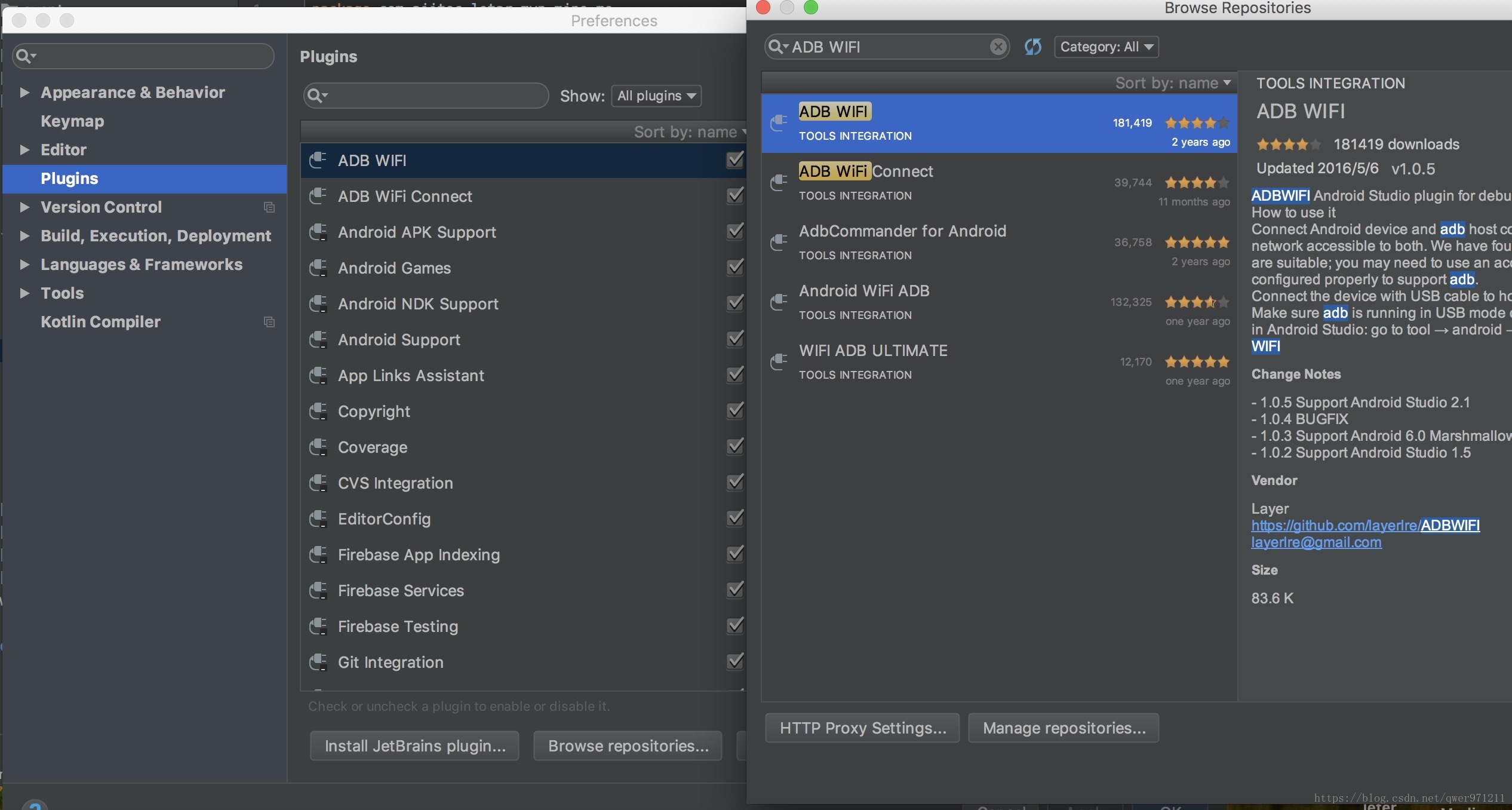
Task: Open the Category: All dropdown
Action: click(1107, 47)
